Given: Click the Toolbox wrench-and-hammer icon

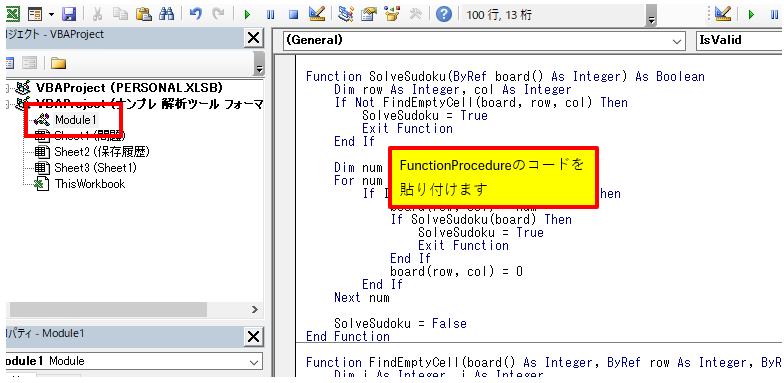Looking at the screenshot, I should click(x=415, y=14).
